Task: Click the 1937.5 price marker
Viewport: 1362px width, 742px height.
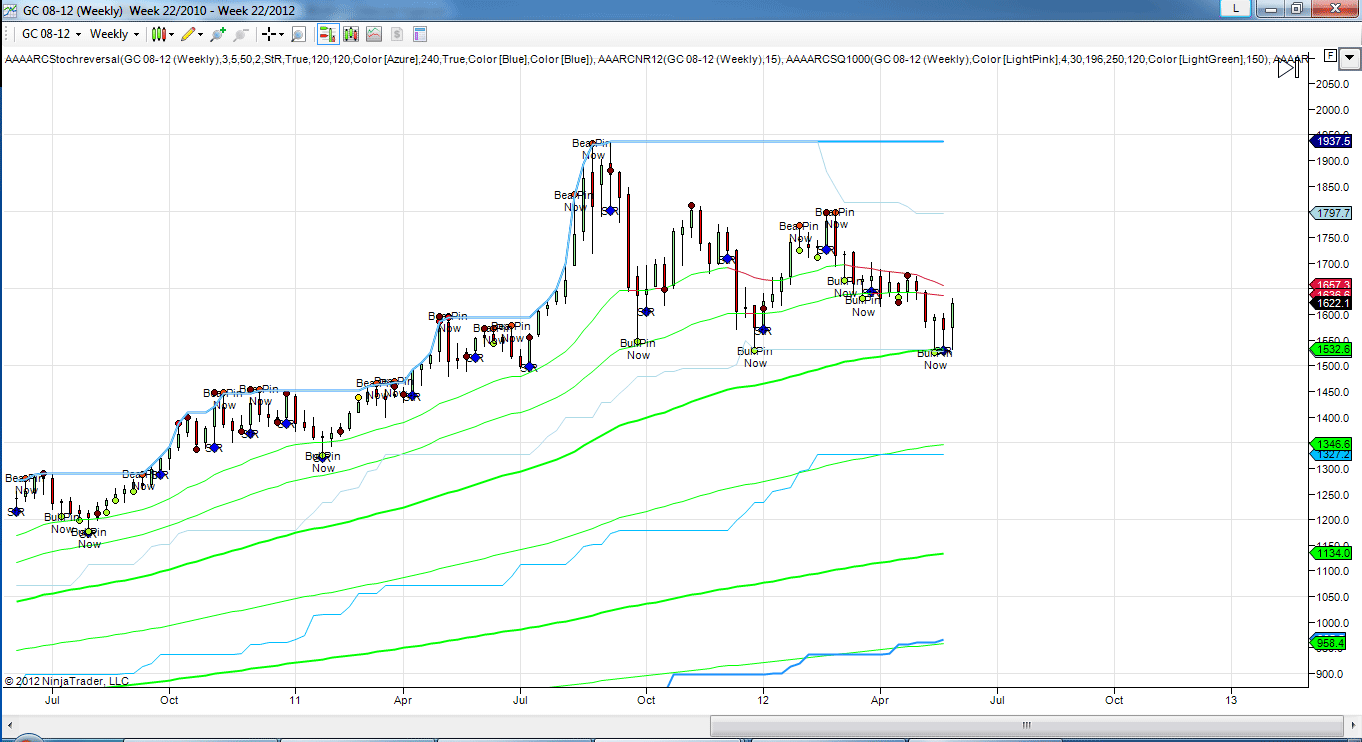Action: (1329, 141)
